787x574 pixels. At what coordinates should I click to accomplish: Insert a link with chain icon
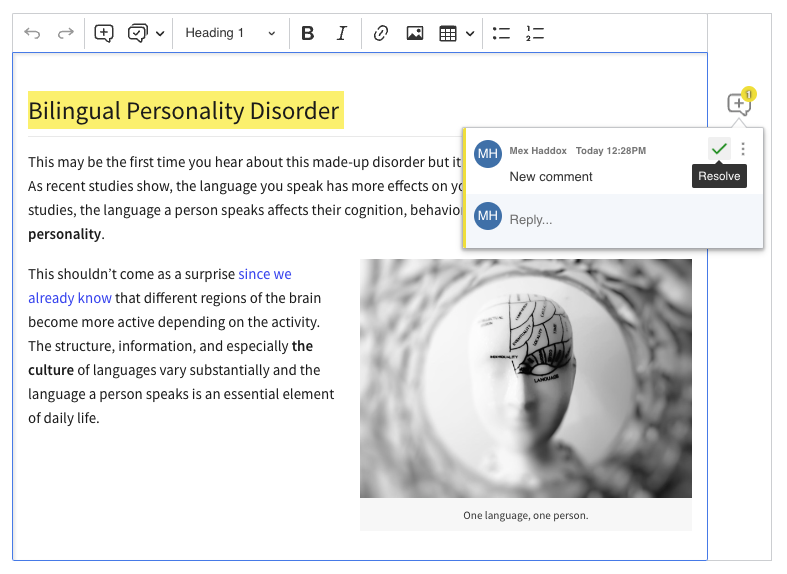(380, 33)
